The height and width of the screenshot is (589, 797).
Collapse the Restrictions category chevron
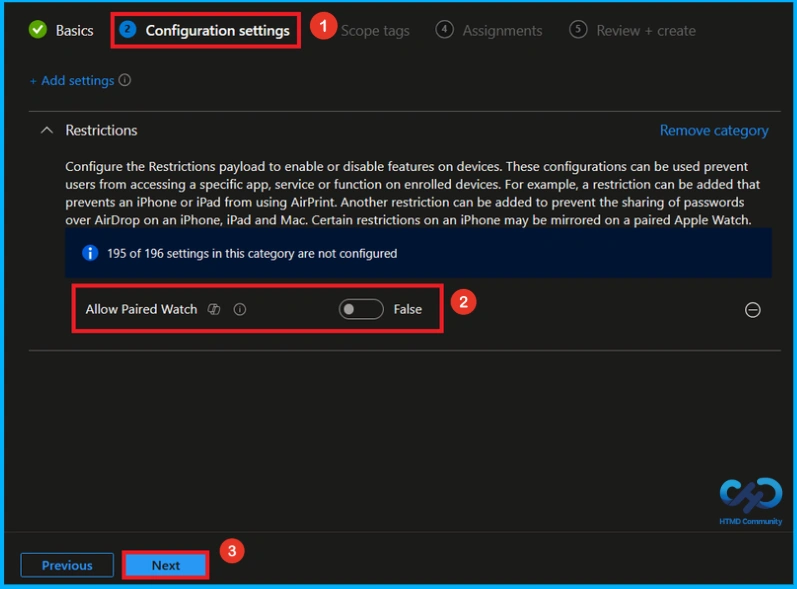(x=47, y=131)
